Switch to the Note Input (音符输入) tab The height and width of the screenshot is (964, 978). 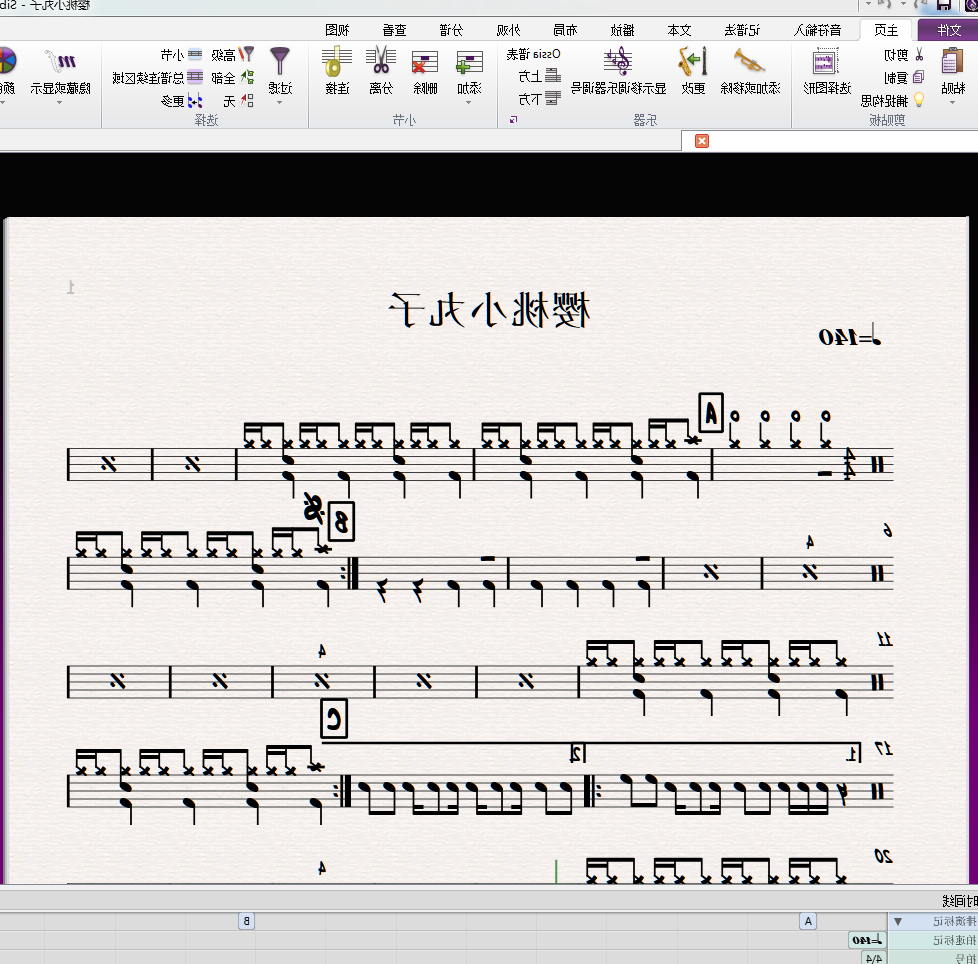click(817, 30)
